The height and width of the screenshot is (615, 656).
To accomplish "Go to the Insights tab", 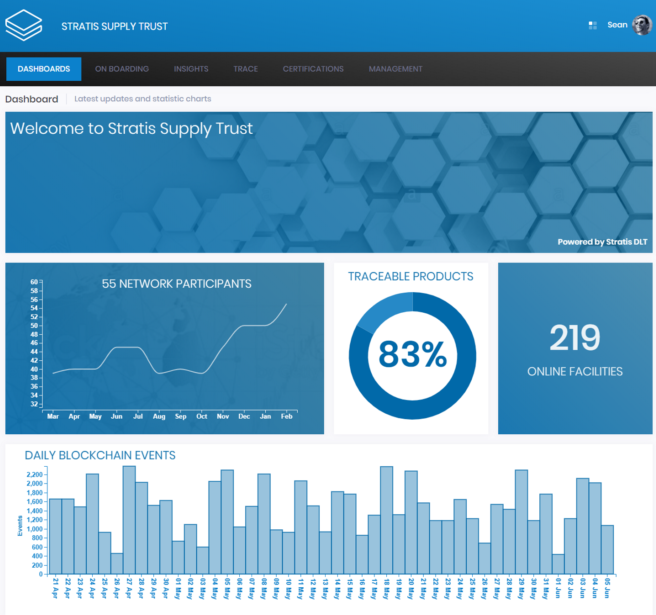I will click(x=191, y=69).
